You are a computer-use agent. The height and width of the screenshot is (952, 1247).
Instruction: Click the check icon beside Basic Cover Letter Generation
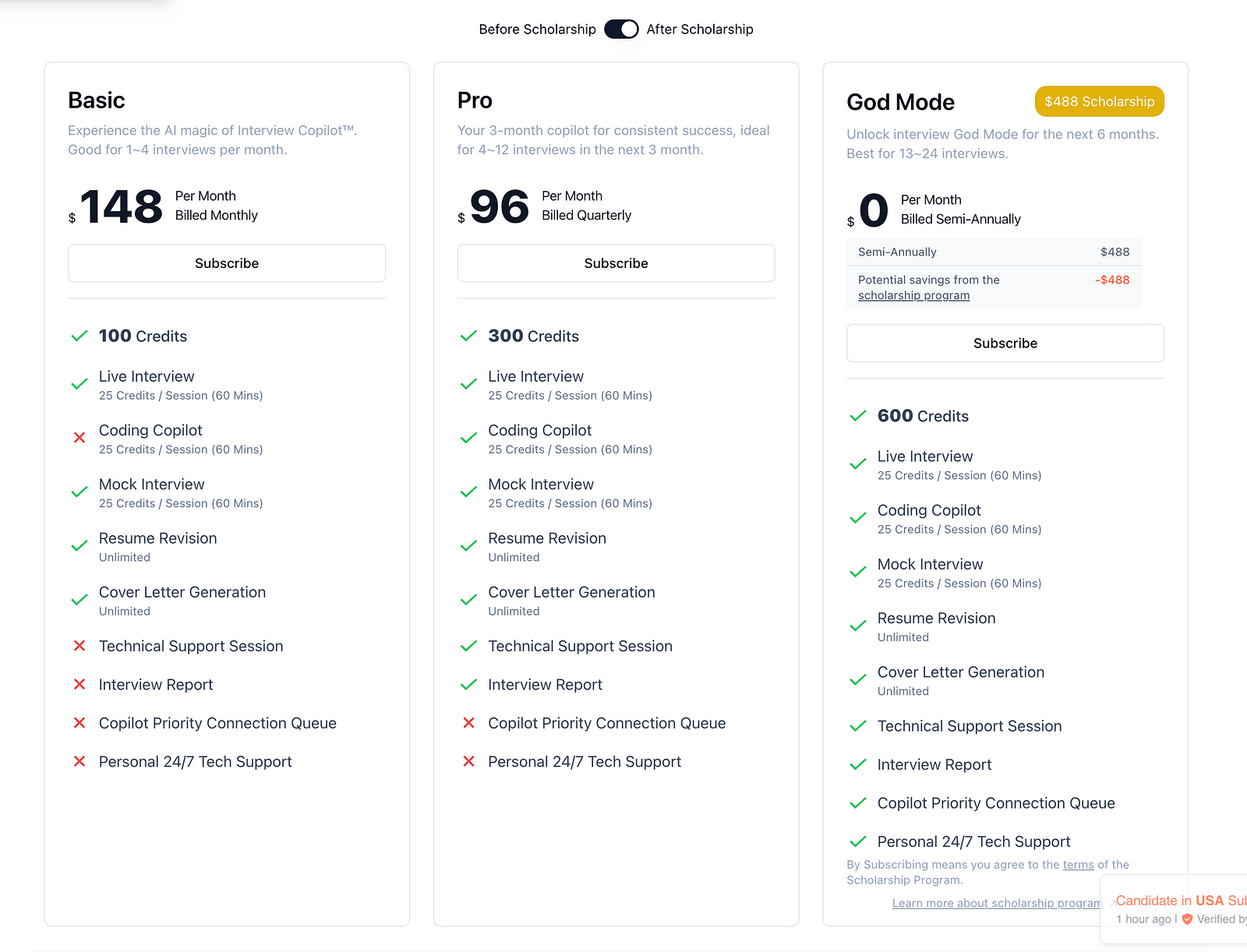click(x=79, y=600)
